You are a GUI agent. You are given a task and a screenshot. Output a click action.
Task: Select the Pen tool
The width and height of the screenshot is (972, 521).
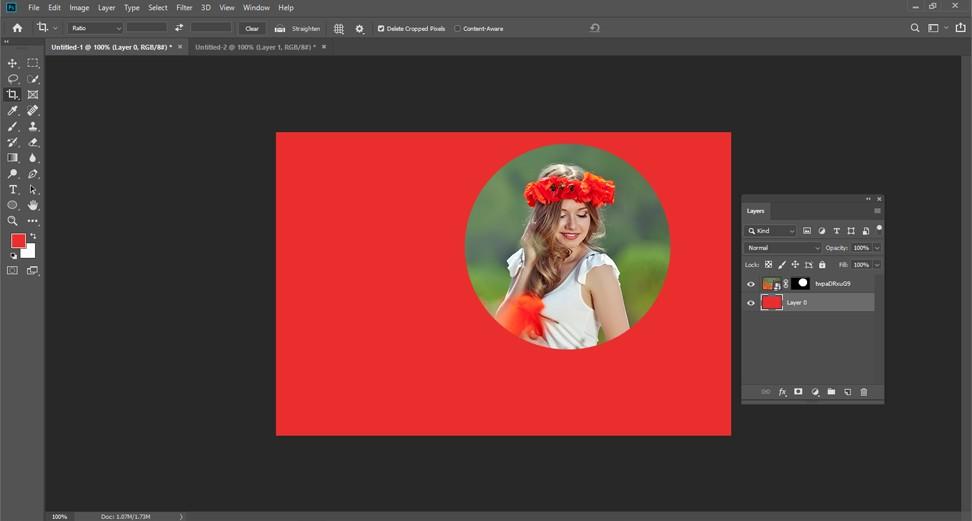[33, 174]
